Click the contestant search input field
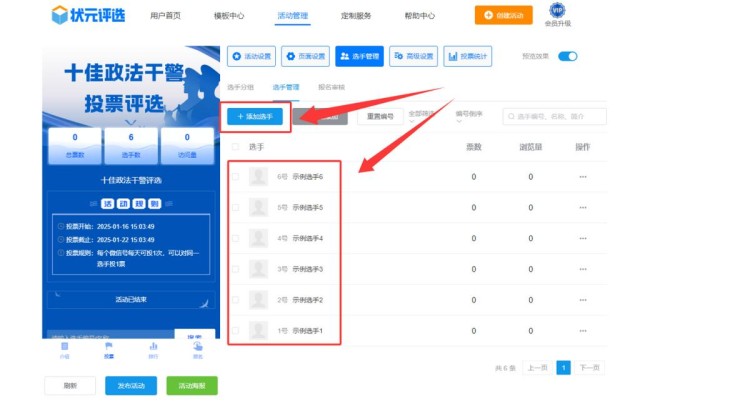Image resolution: width=750 pixels, height=414 pixels. (x=560, y=117)
